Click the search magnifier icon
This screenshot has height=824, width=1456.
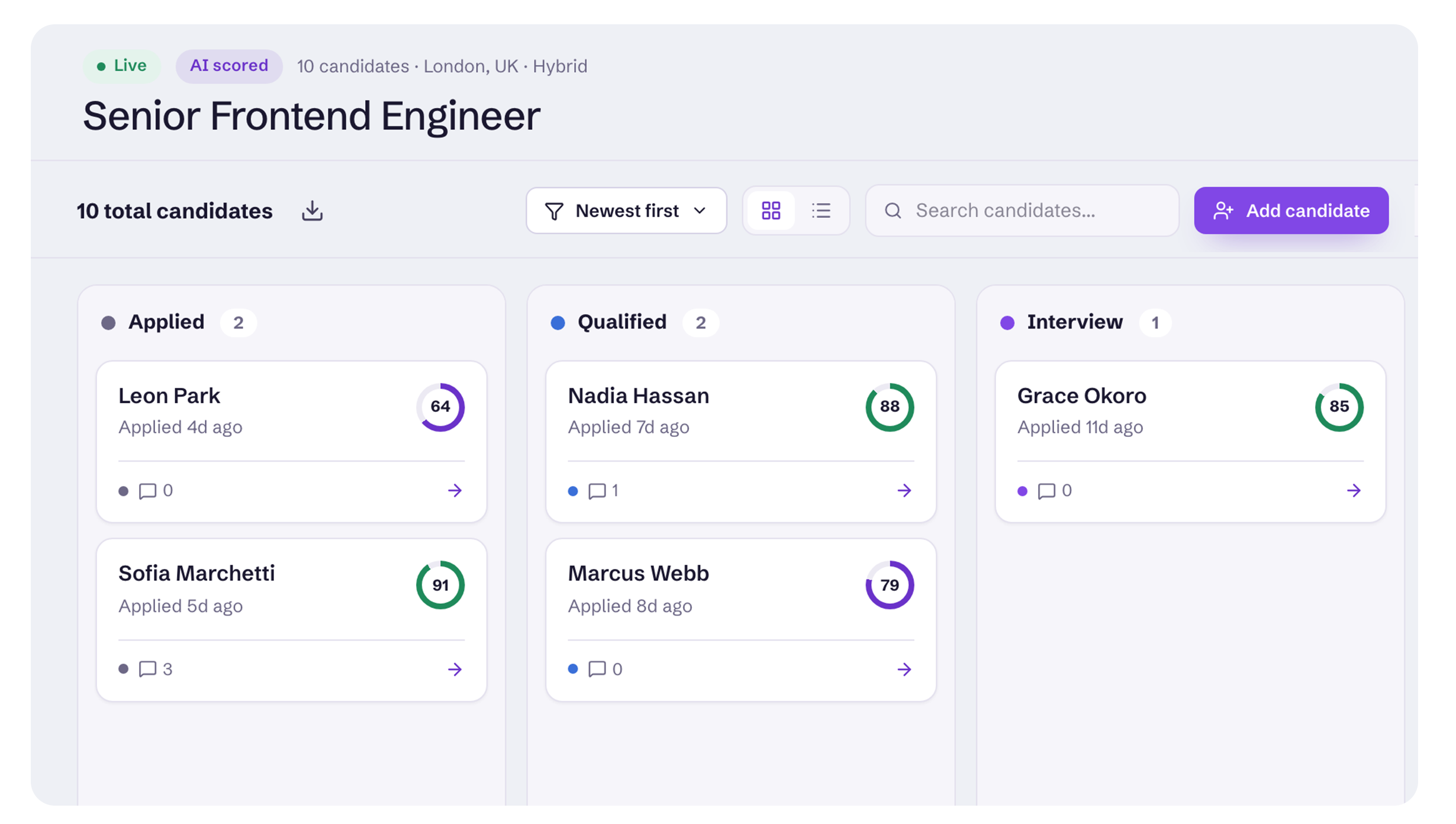893,211
